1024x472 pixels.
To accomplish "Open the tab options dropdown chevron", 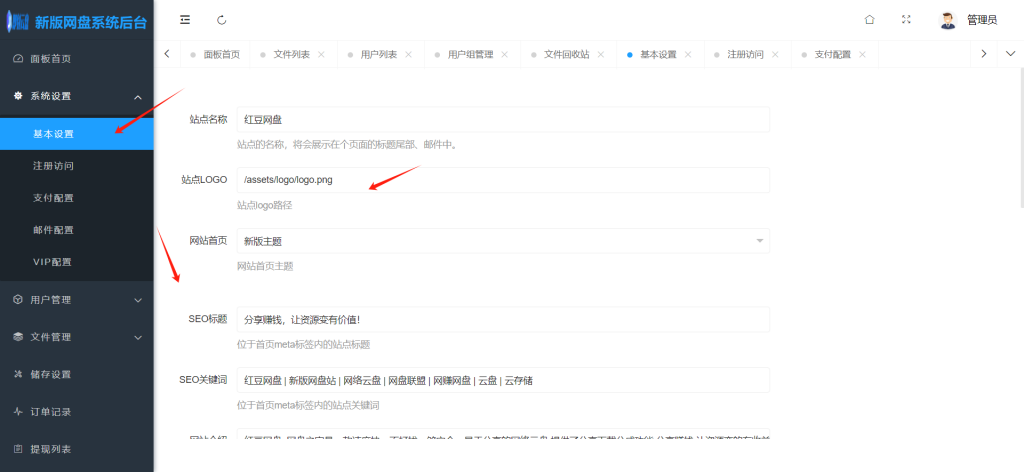I will click(x=1010, y=54).
